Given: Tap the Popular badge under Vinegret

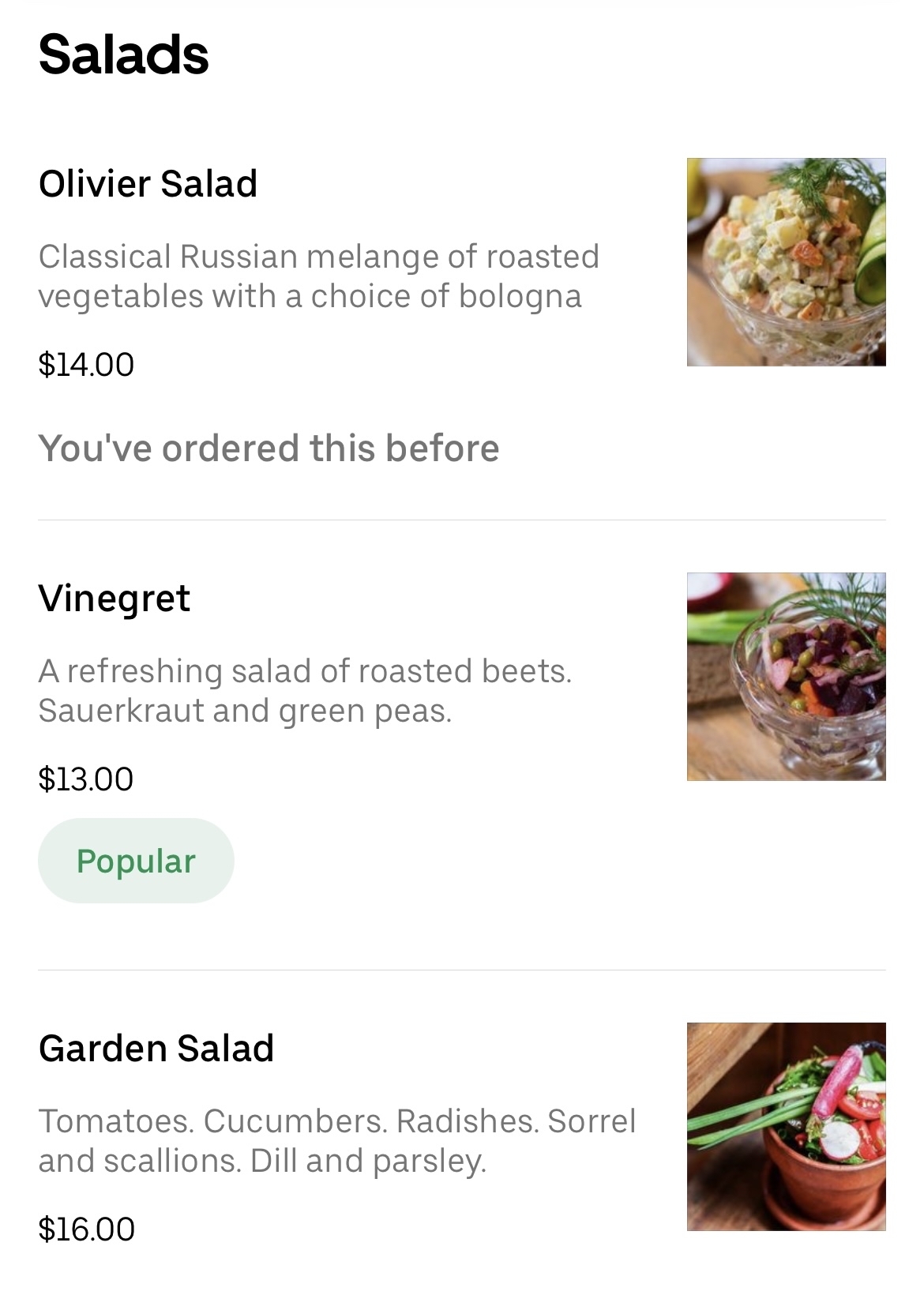Looking at the screenshot, I should 136,861.
